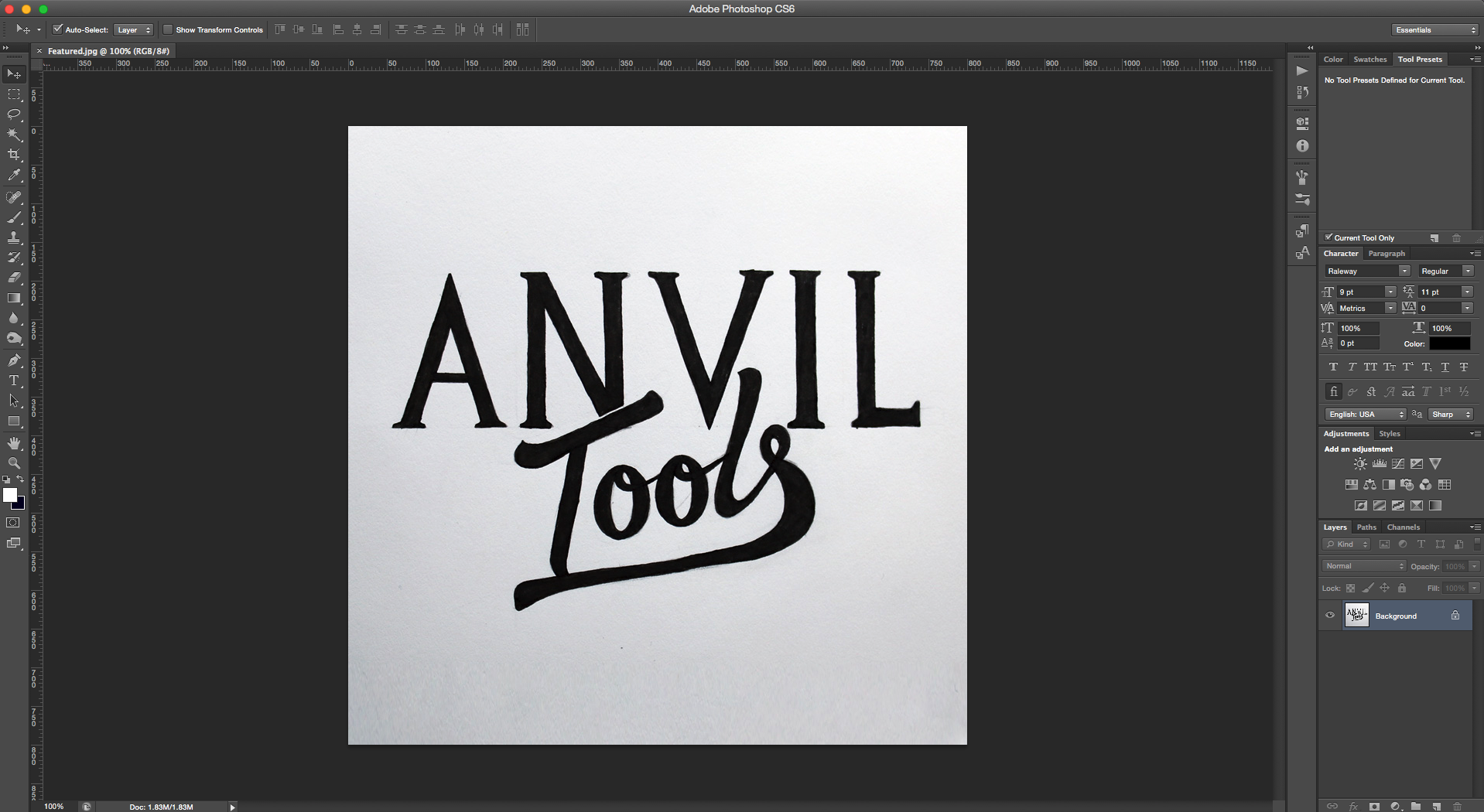Enable Show Transform Controls checkbox
This screenshot has height=812, width=1484.
click(167, 29)
